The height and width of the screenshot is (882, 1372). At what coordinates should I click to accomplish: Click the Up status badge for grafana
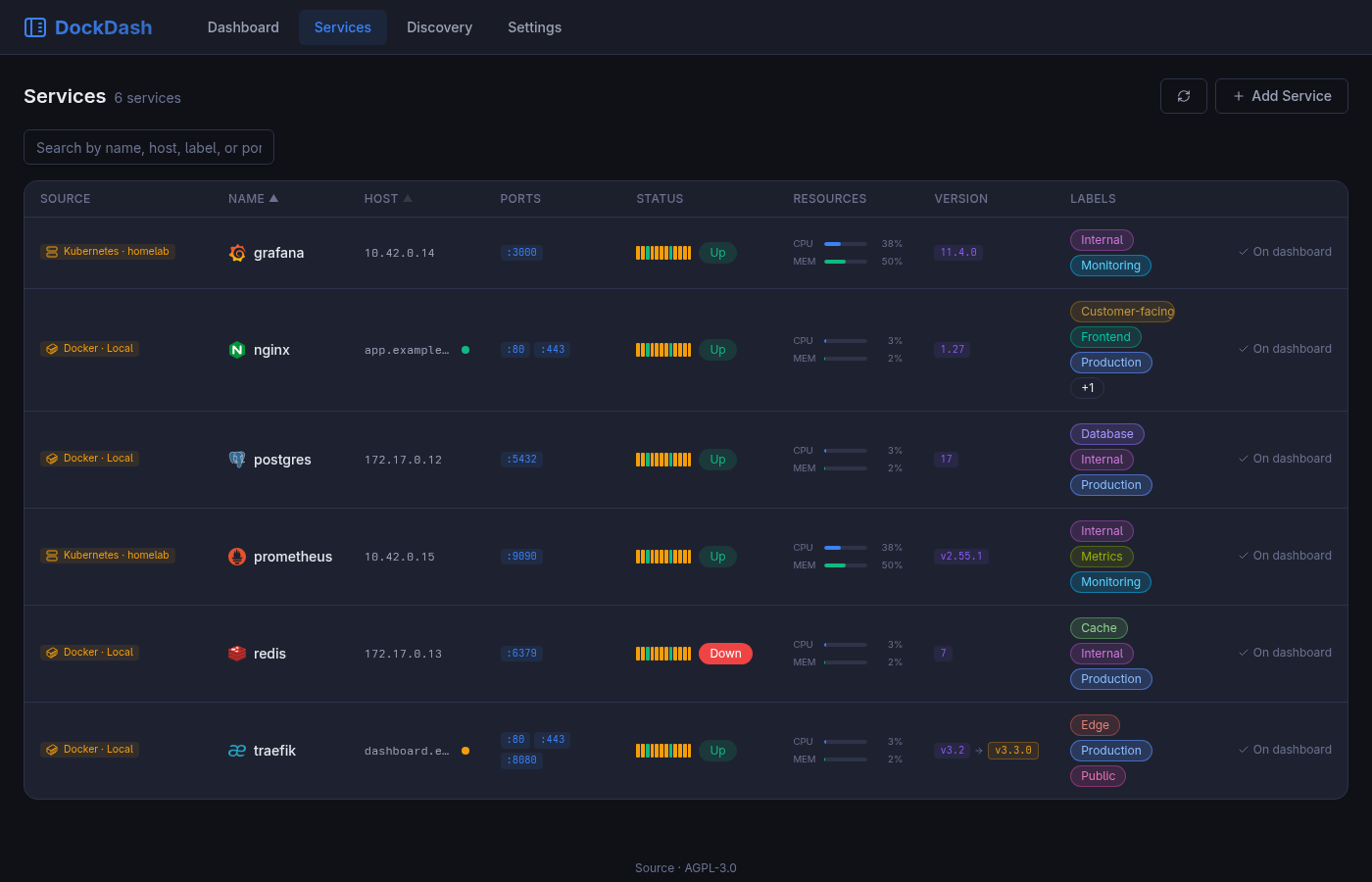point(717,253)
